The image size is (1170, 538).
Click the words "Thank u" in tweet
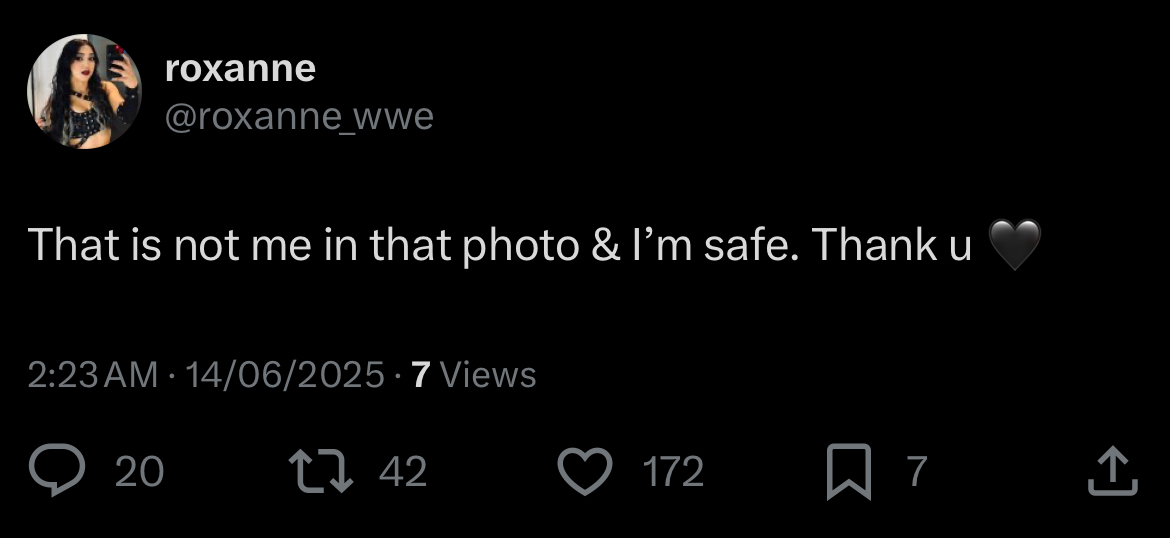(891, 246)
